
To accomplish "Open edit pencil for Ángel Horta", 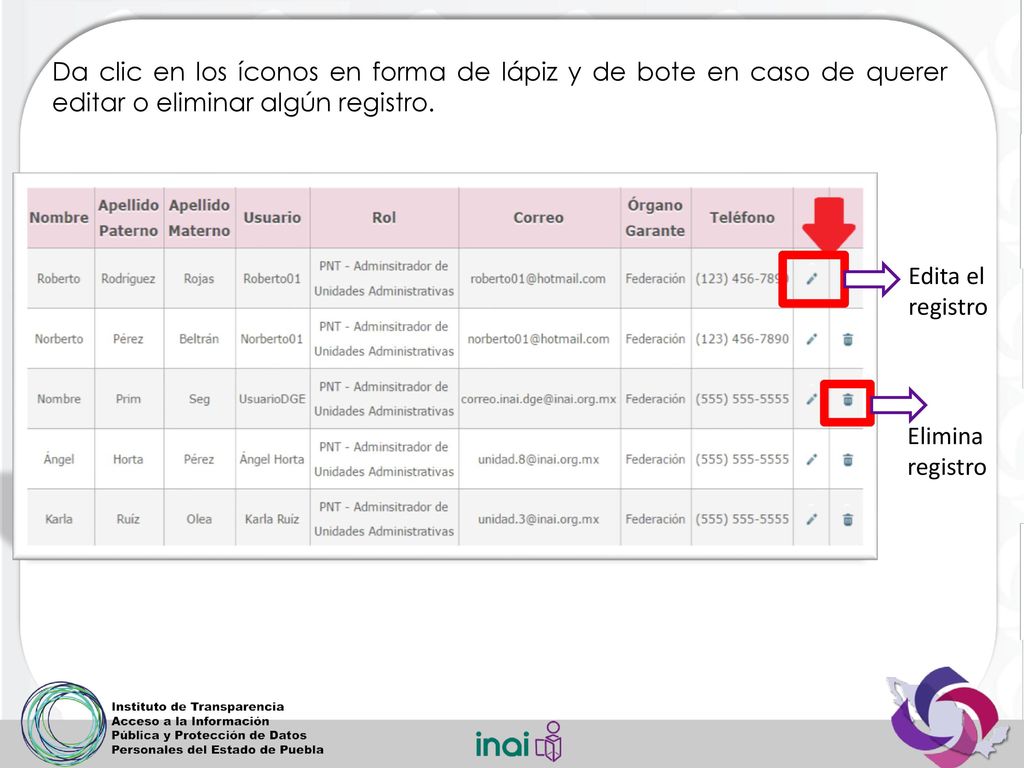I will click(x=811, y=460).
